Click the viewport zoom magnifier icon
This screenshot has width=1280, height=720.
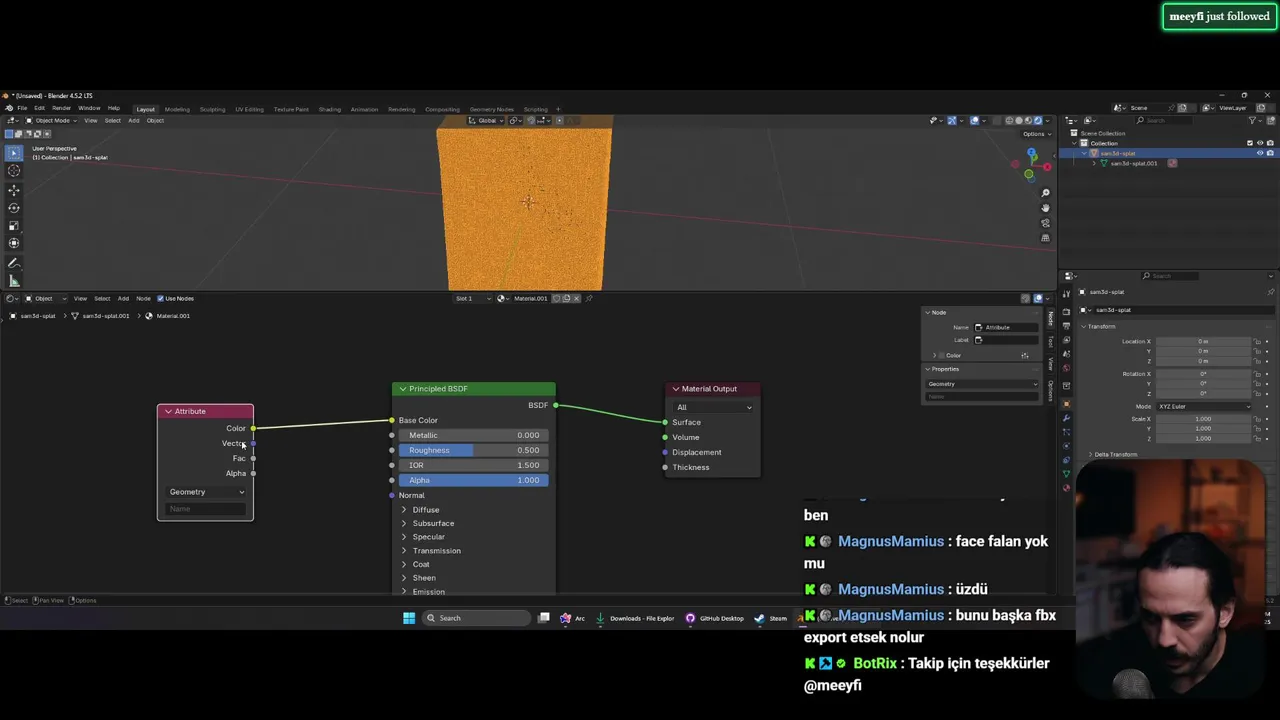coord(1046,193)
